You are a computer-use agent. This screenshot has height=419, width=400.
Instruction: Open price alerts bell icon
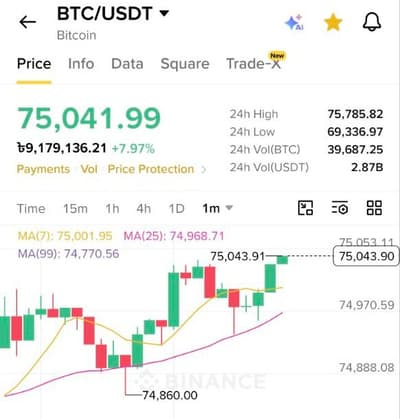click(x=372, y=22)
